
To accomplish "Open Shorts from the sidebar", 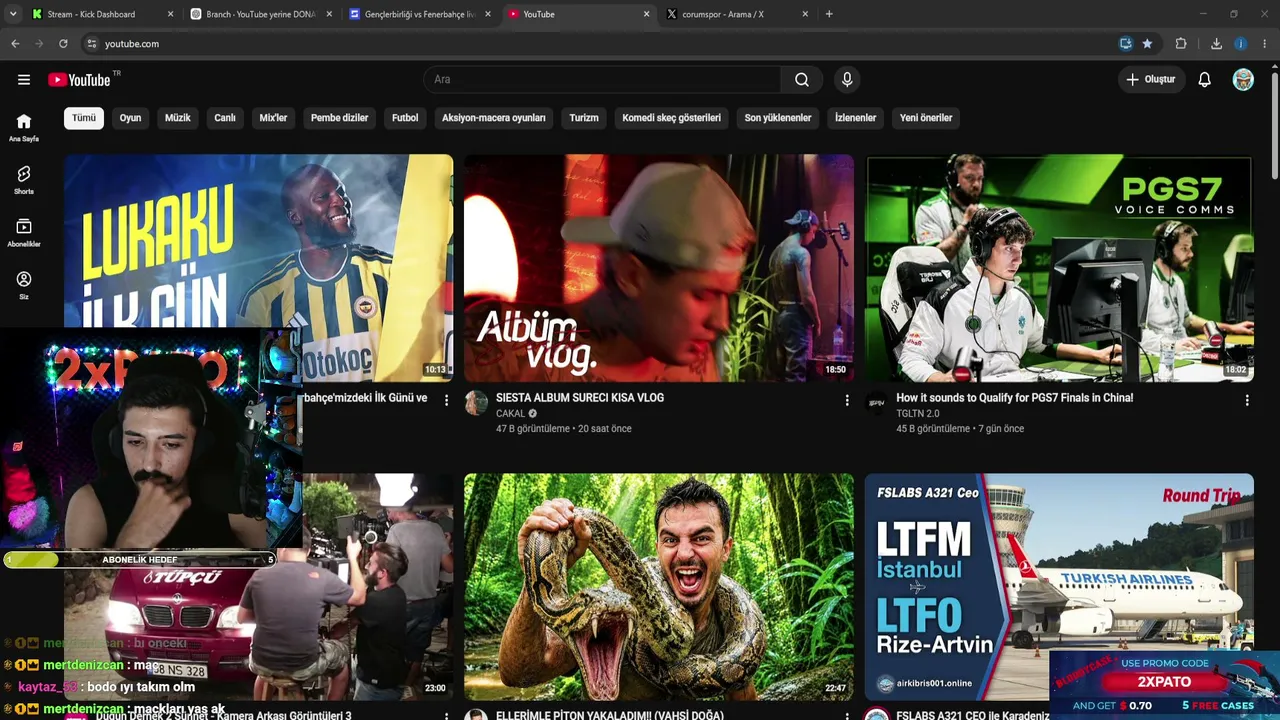I will [24, 180].
